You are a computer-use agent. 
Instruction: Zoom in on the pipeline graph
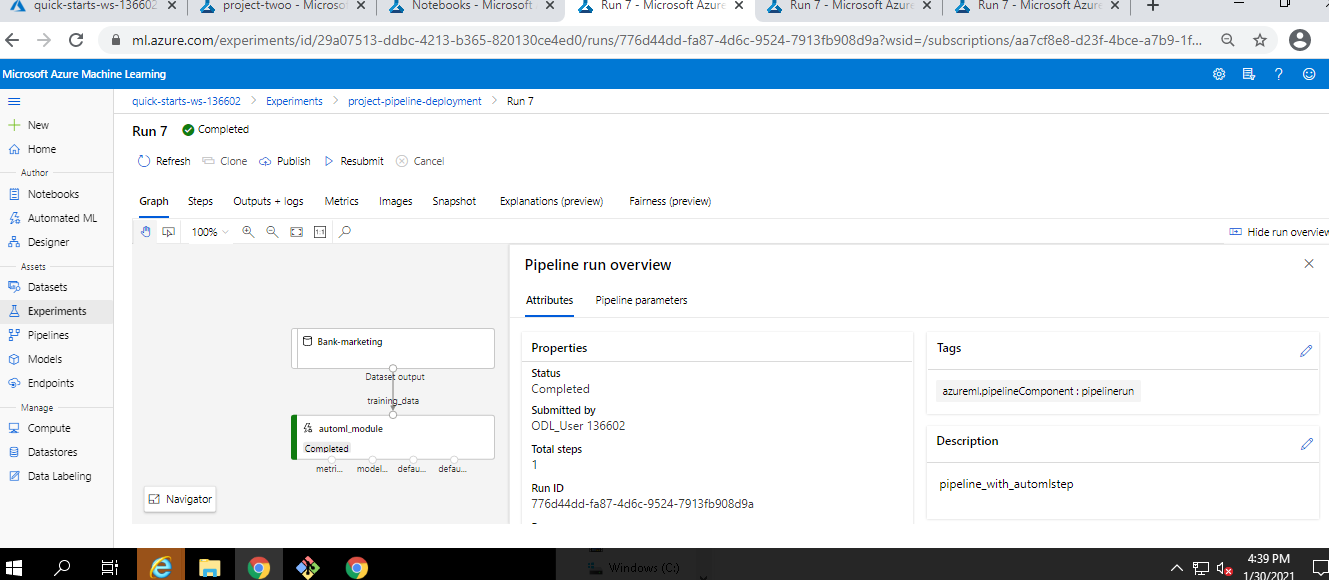point(248,232)
